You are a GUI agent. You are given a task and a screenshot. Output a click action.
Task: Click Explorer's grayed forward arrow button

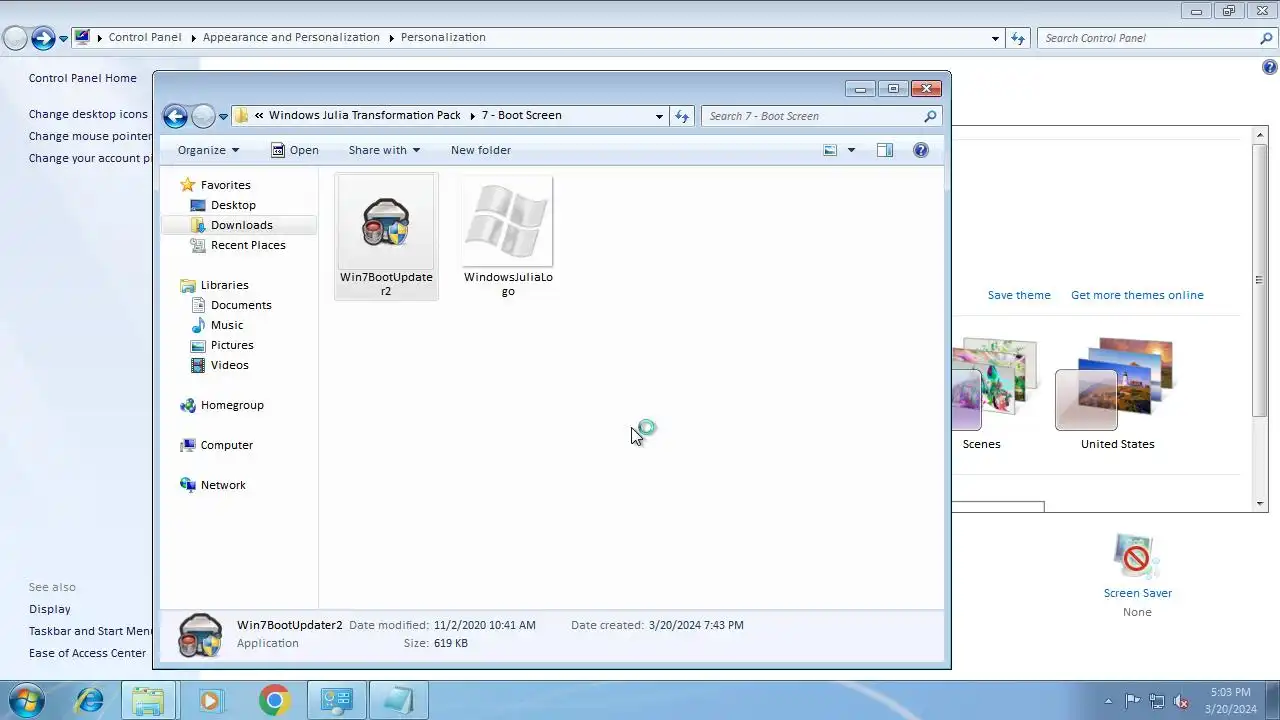pos(203,116)
